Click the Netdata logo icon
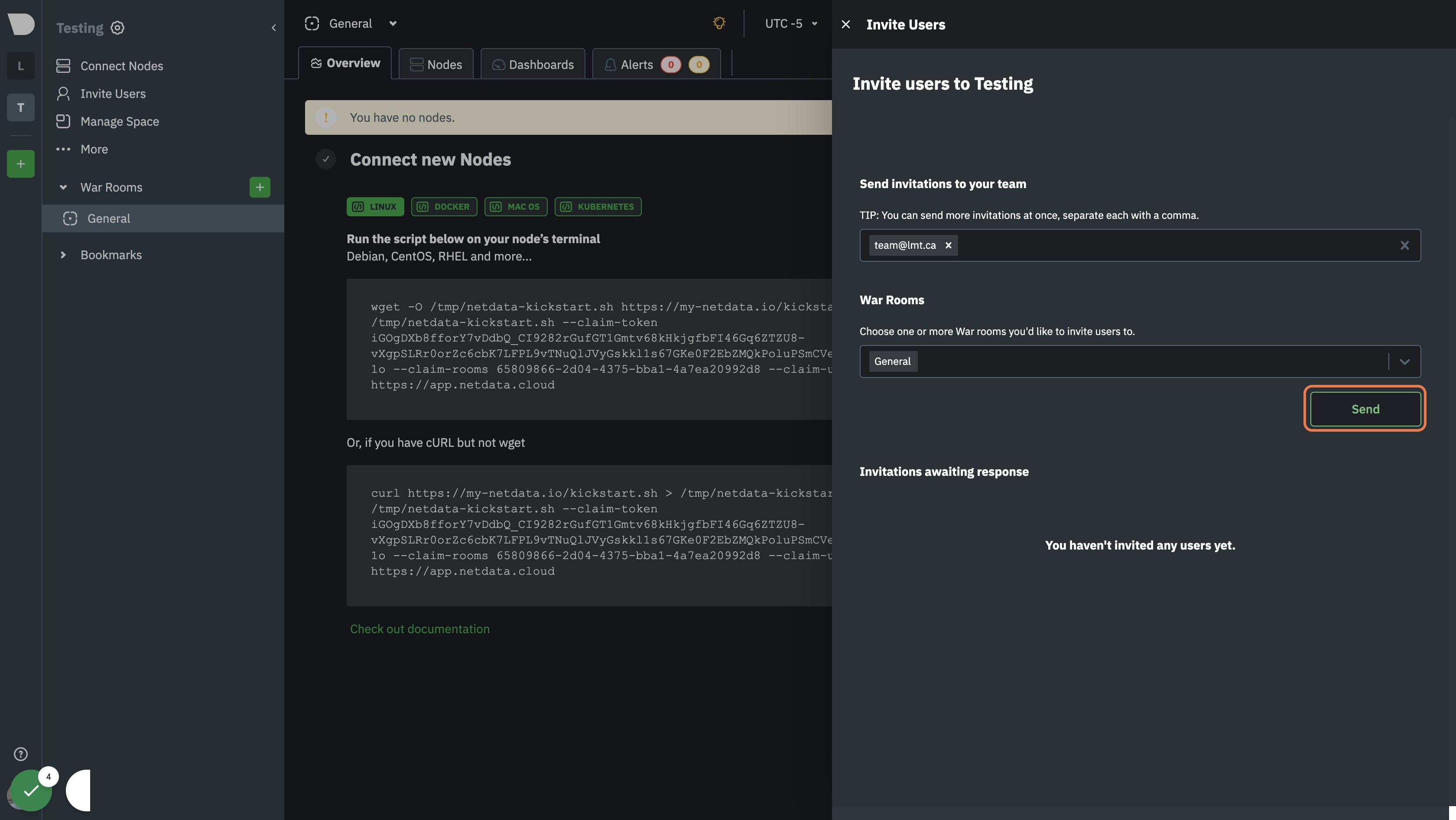Image resolution: width=1456 pixels, height=820 pixels. tap(21, 24)
